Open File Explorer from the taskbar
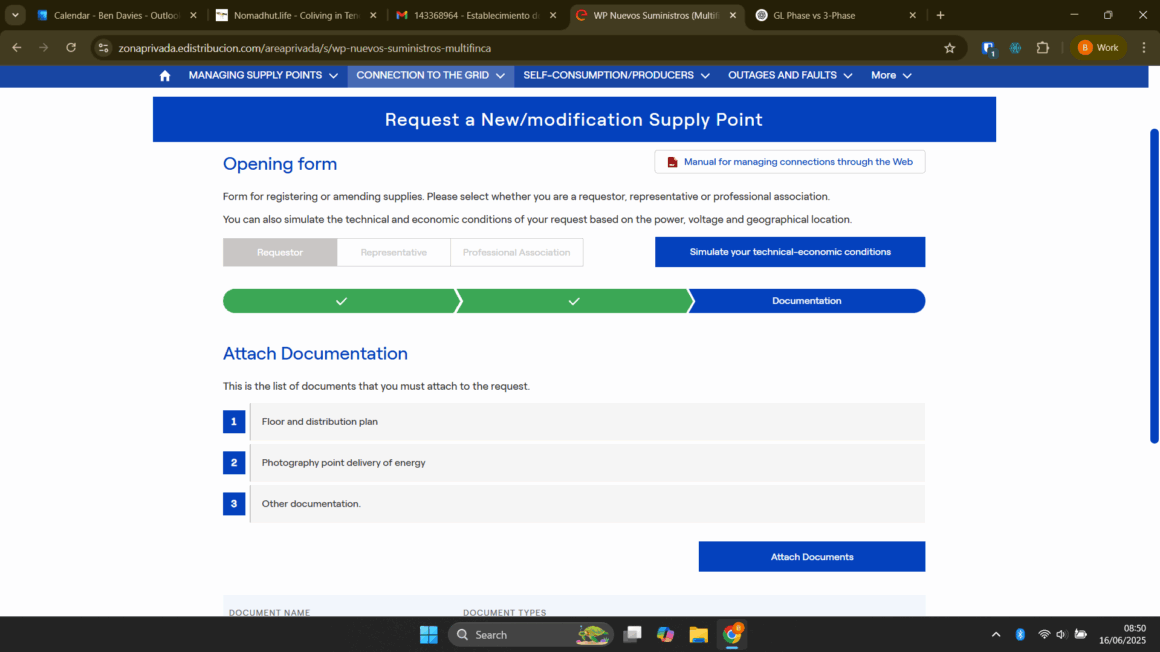 pos(698,635)
